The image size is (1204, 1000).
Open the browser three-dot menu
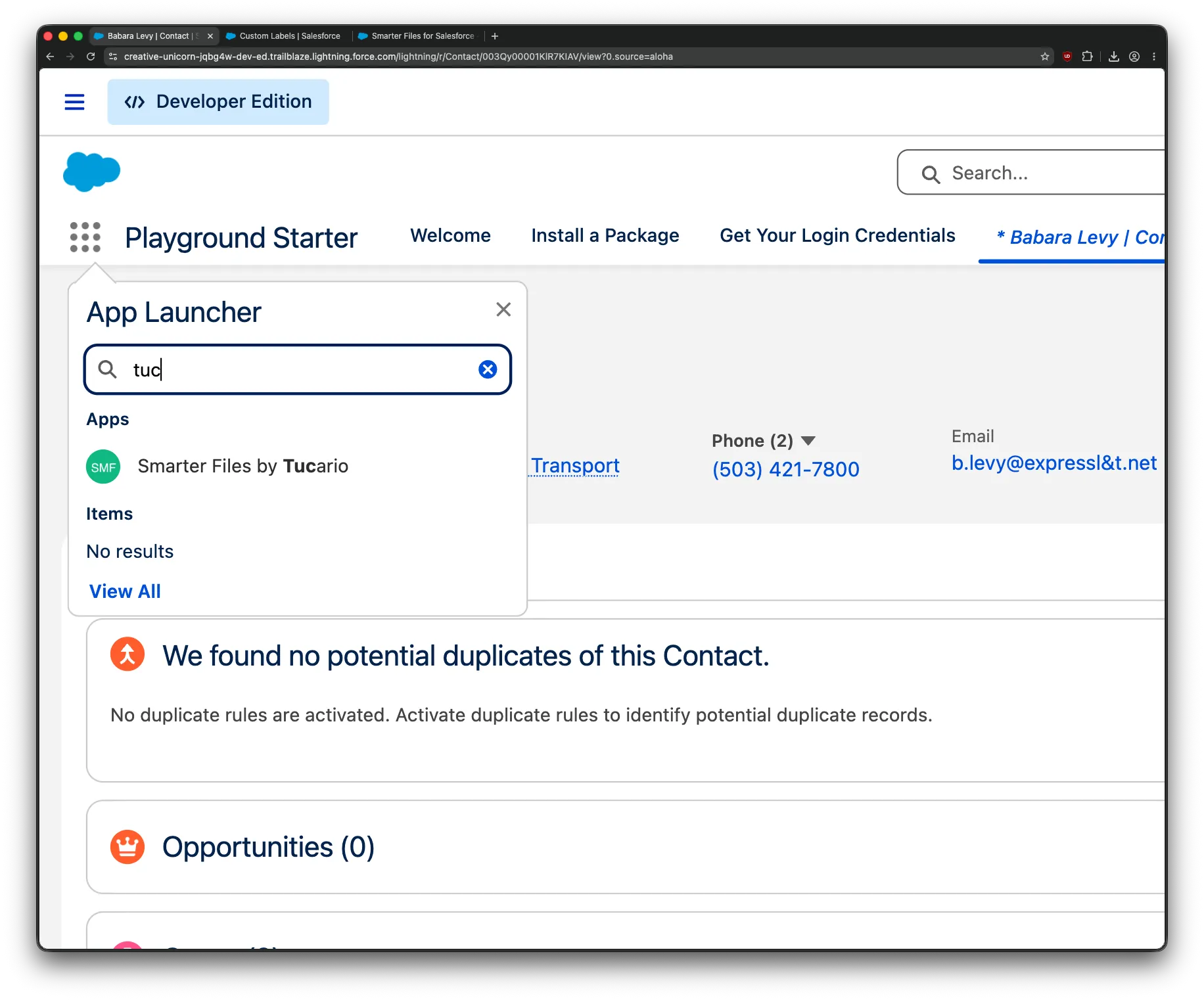tap(1154, 57)
